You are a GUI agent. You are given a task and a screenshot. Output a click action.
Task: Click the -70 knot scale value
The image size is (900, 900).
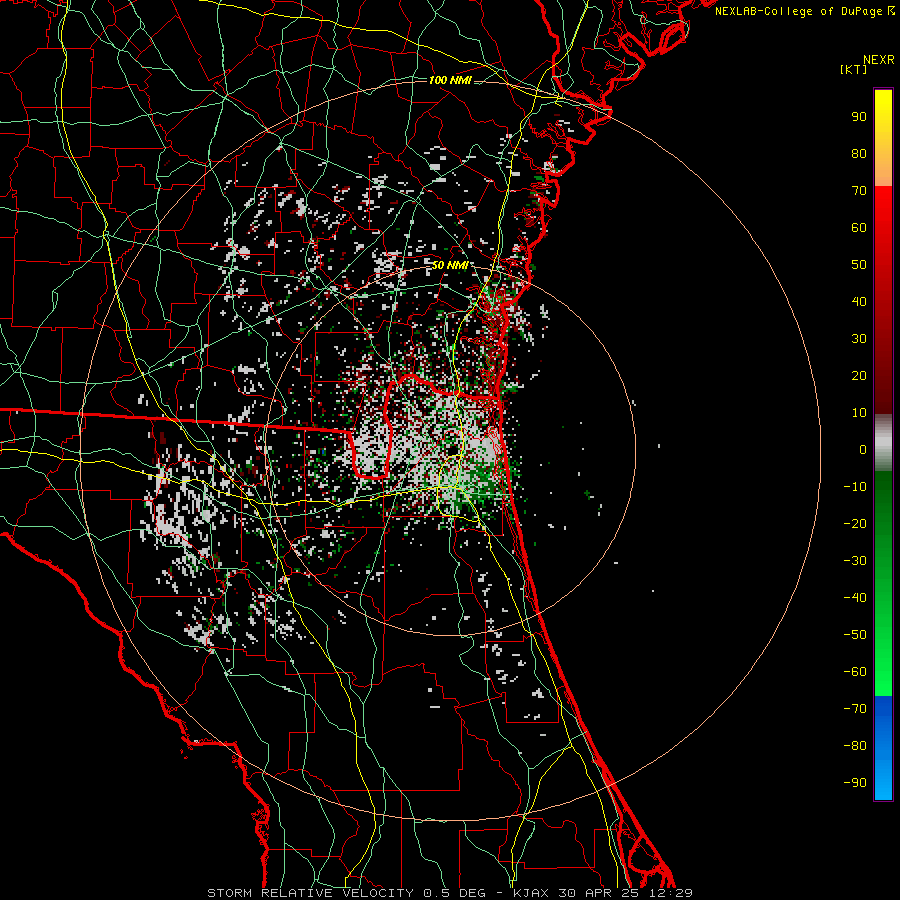pos(855,709)
